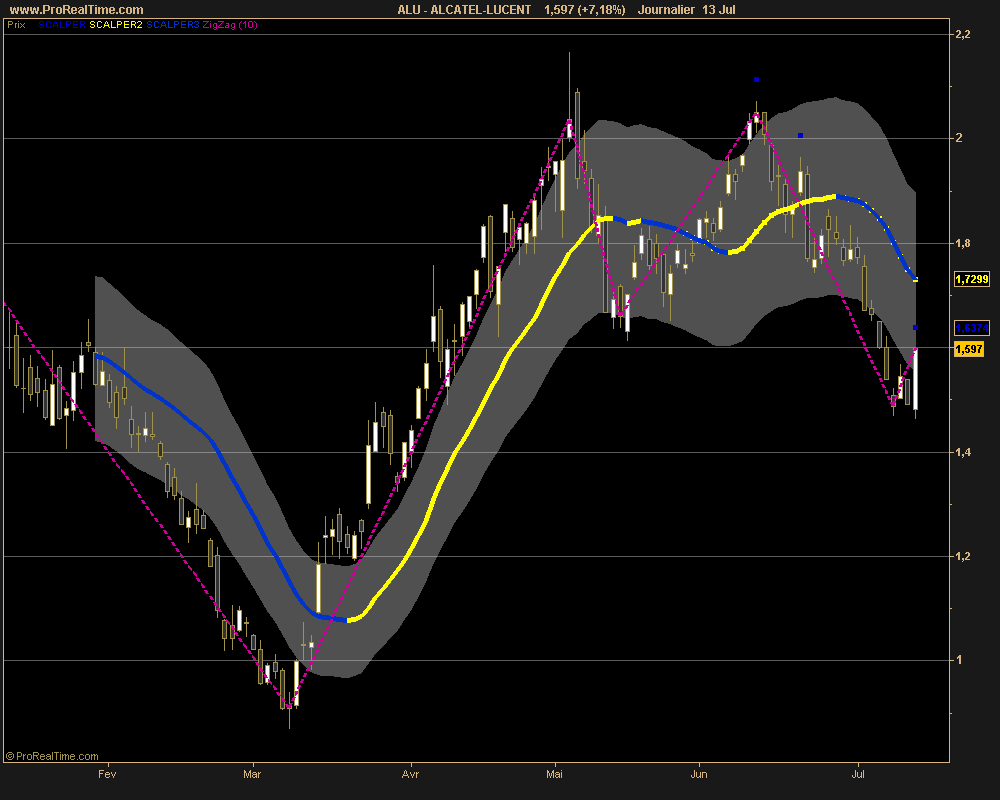Click the Journalier timeframe label
Screen dimensions: 1000x800
666,10
